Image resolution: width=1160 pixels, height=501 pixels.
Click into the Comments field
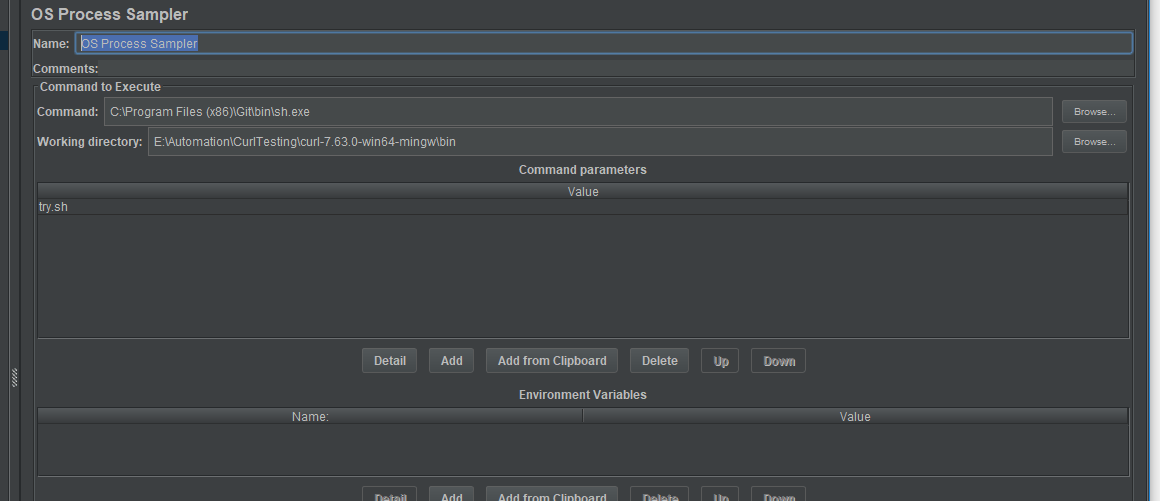tap(615, 69)
